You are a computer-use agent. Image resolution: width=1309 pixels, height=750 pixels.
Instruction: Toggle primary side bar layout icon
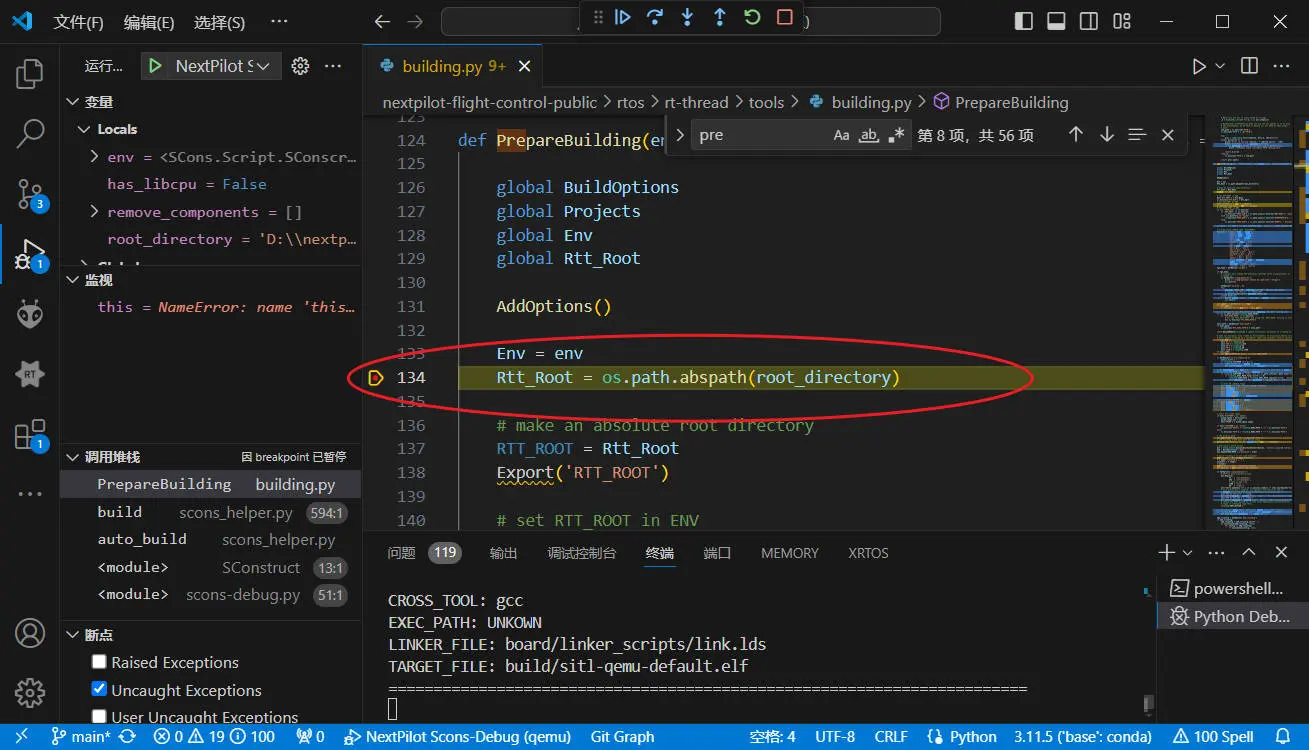(1023, 21)
